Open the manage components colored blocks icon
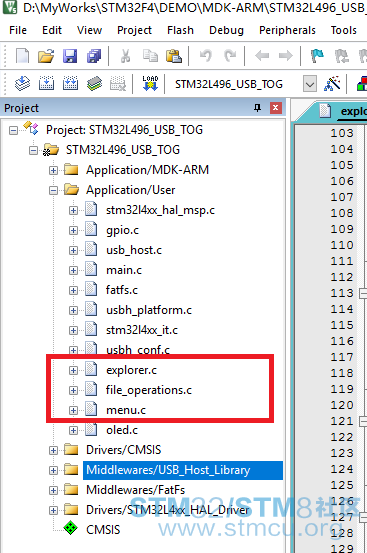 tap(362, 84)
